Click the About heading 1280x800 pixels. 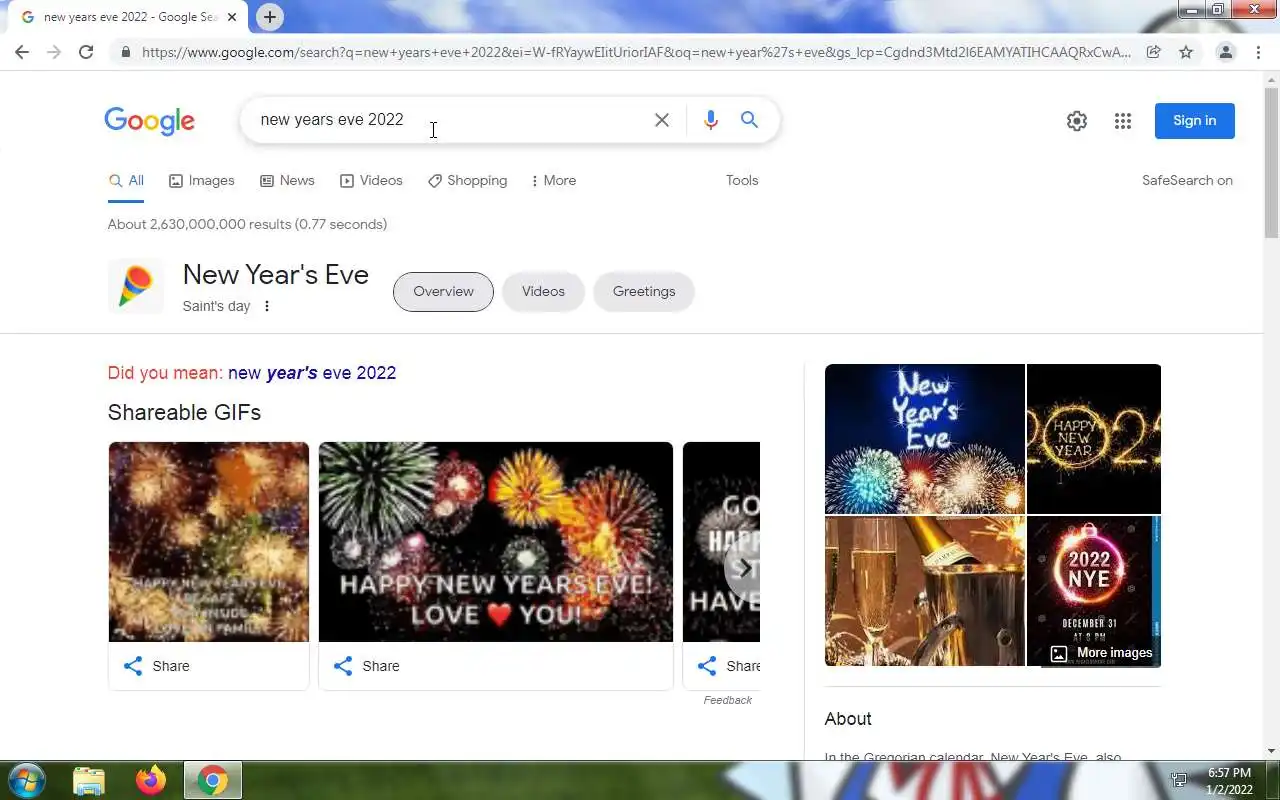click(x=848, y=719)
